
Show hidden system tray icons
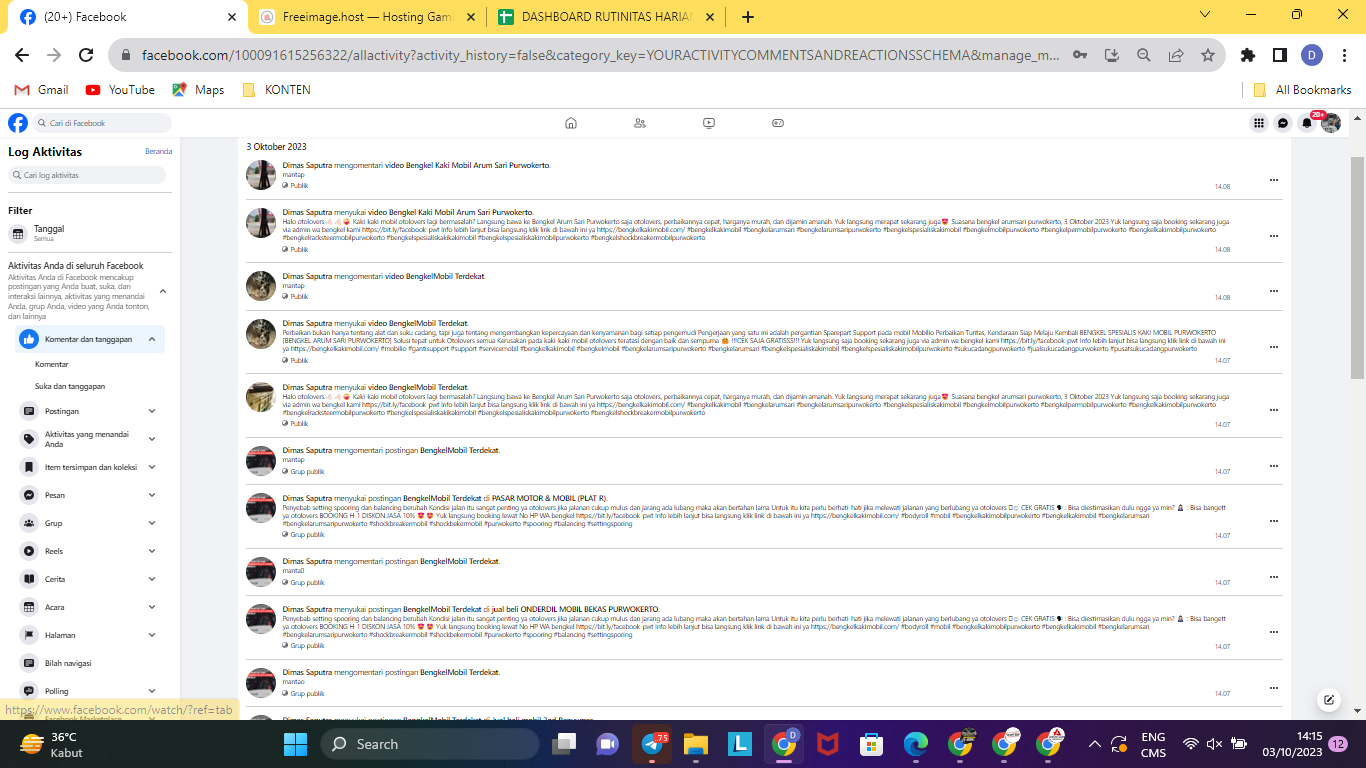coord(1095,744)
